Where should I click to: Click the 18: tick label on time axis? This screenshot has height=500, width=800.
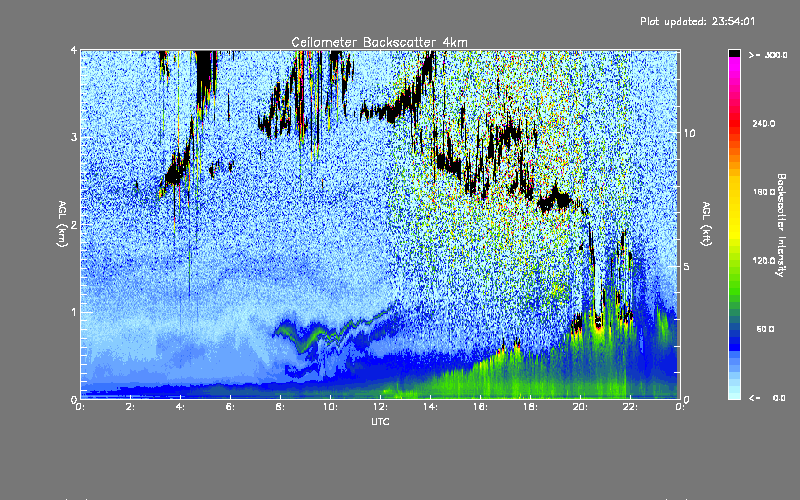(x=530, y=407)
